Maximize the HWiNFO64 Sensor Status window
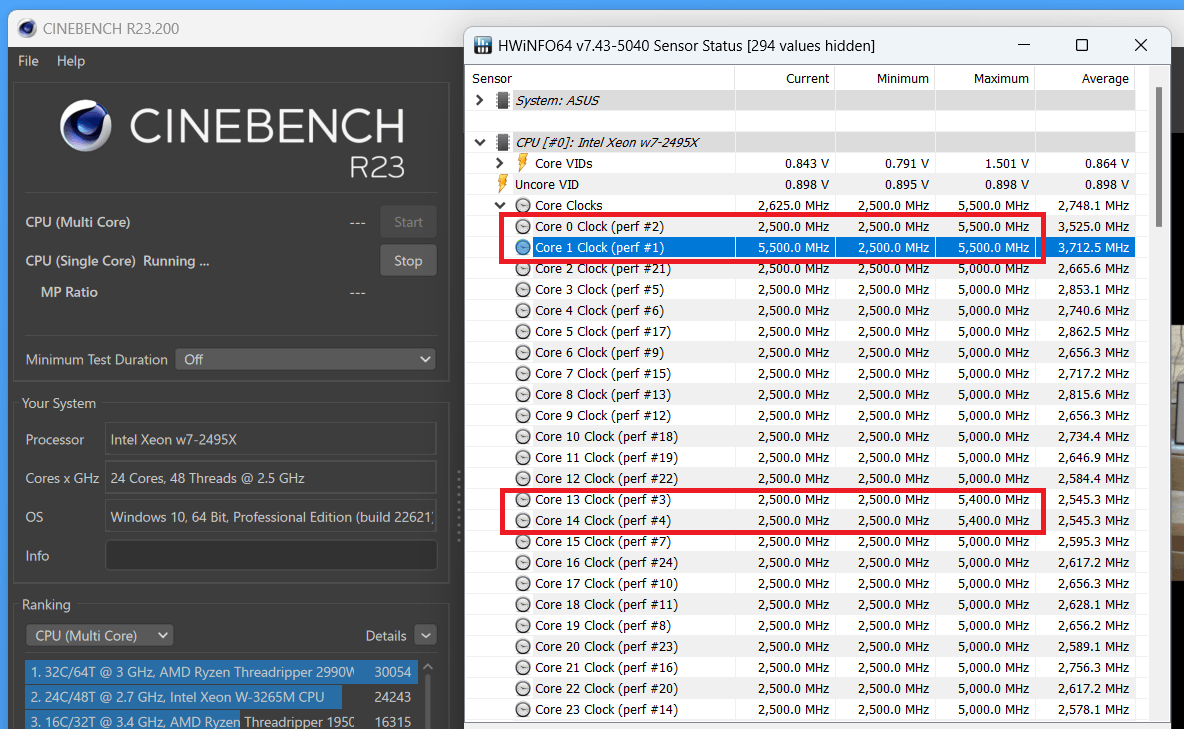This screenshot has height=729, width=1184. click(x=1081, y=45)
